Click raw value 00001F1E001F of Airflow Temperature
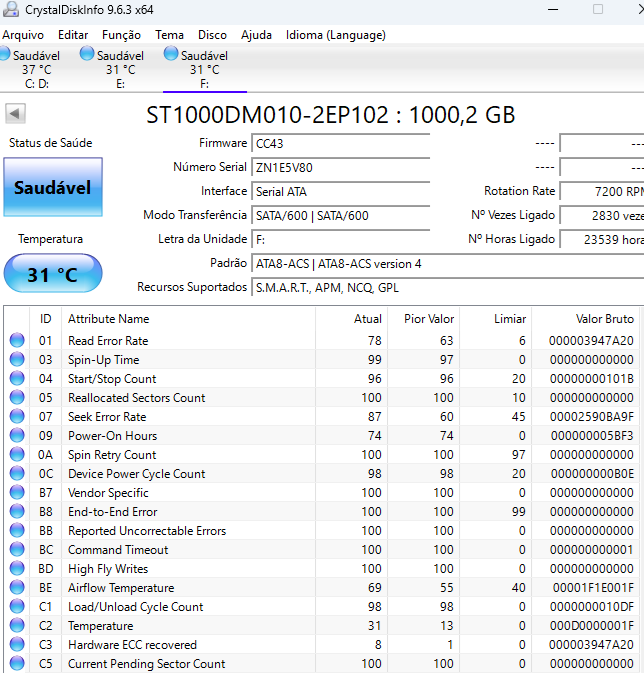Image resolution: width=644 pixels, height=673 pixels. 593,587
